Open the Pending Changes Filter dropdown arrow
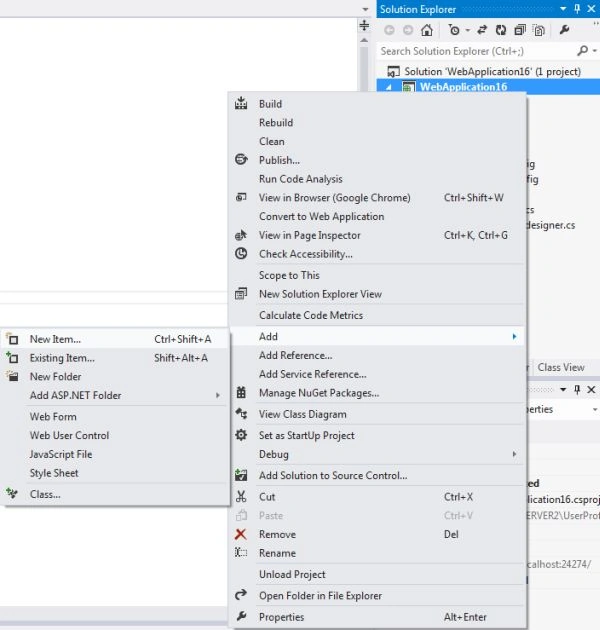Screen dimensions: 600x630 coord(467,31)
